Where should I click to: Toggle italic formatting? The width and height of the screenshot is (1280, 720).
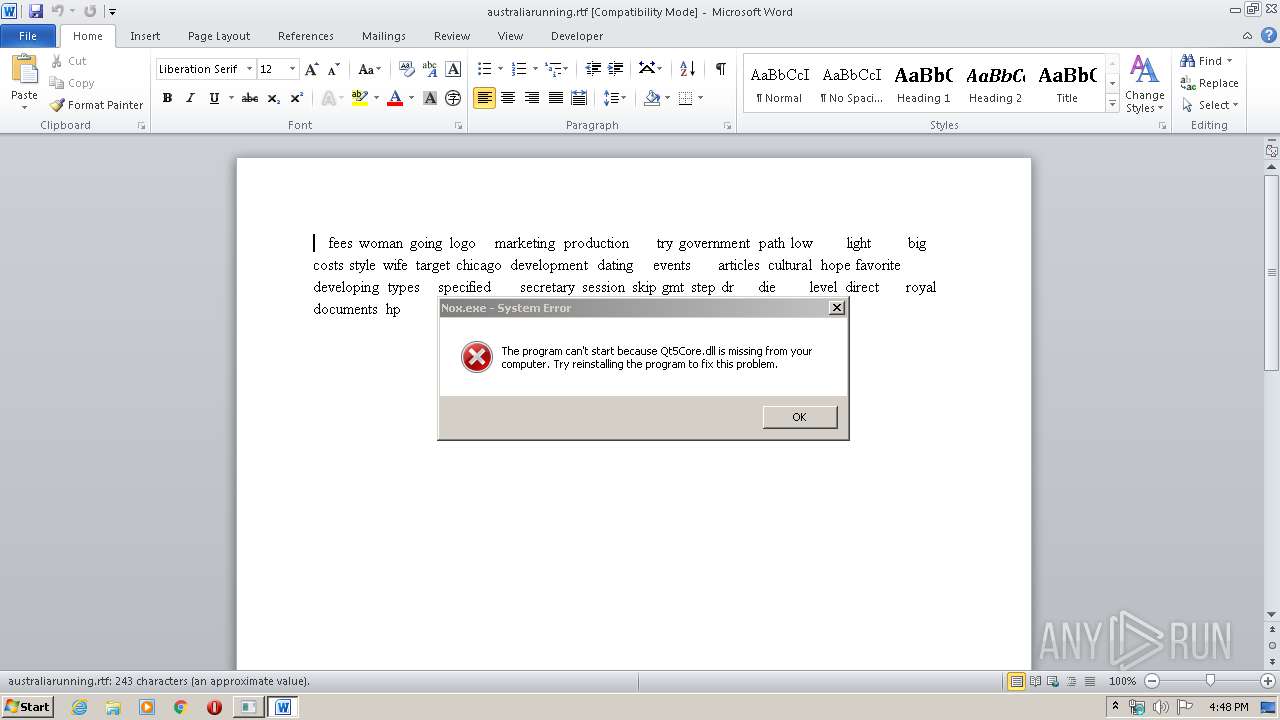pyautogui.click(x=190, y=98)
